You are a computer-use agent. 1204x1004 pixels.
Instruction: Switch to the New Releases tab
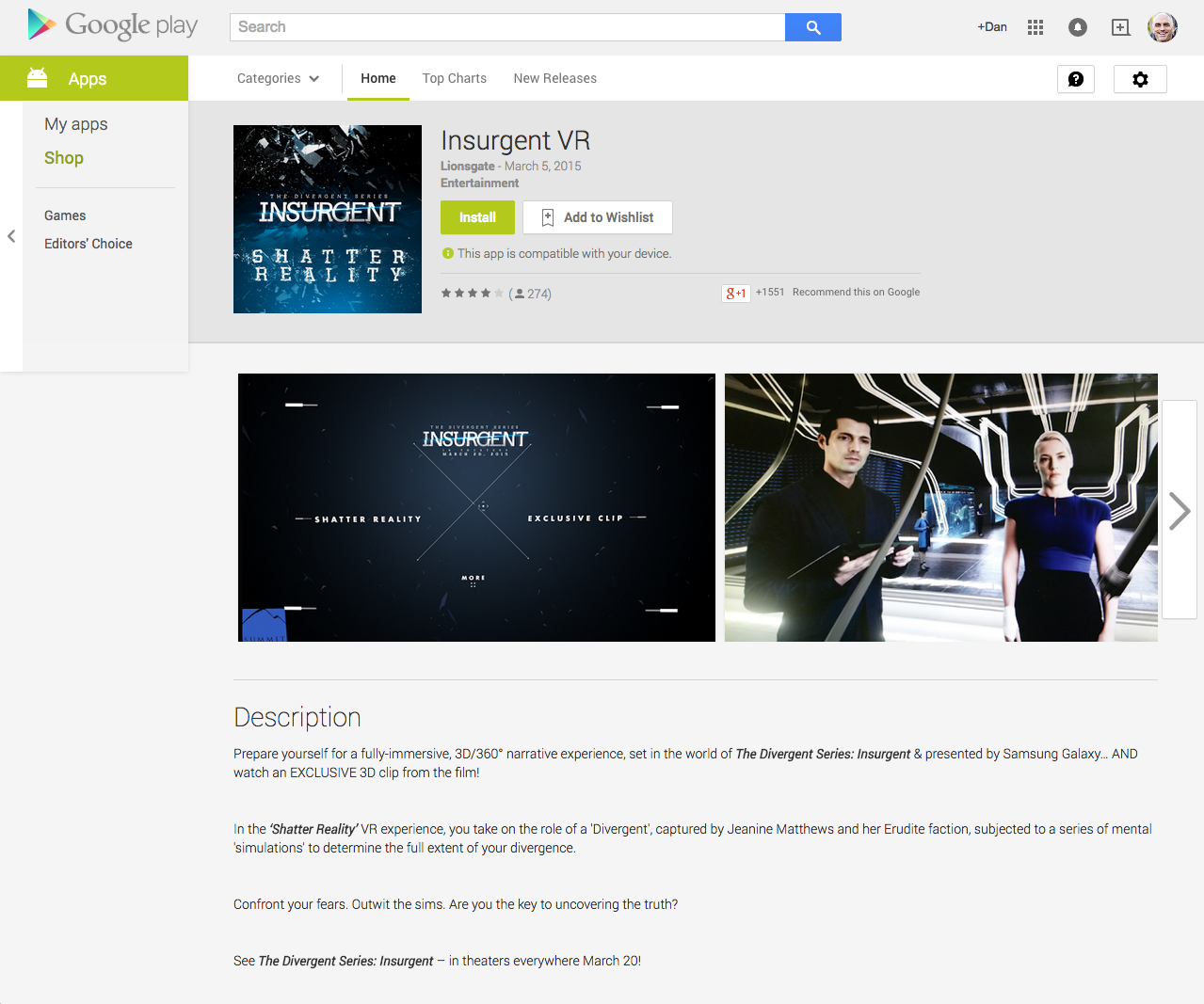[555, 78]
